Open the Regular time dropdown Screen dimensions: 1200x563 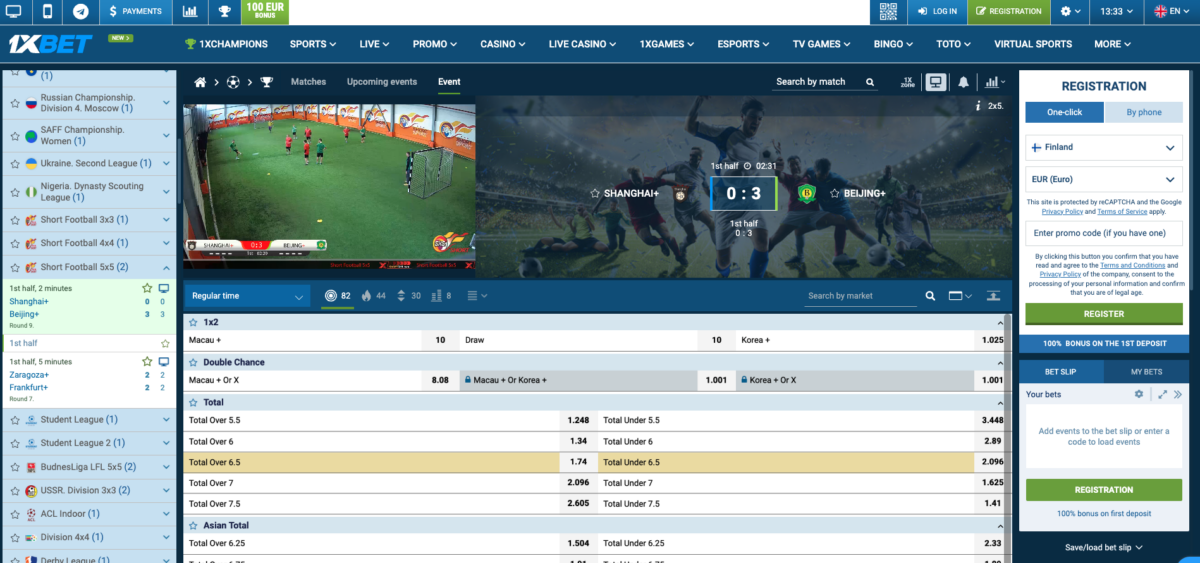pyautogui.click(x=248, y=296)
